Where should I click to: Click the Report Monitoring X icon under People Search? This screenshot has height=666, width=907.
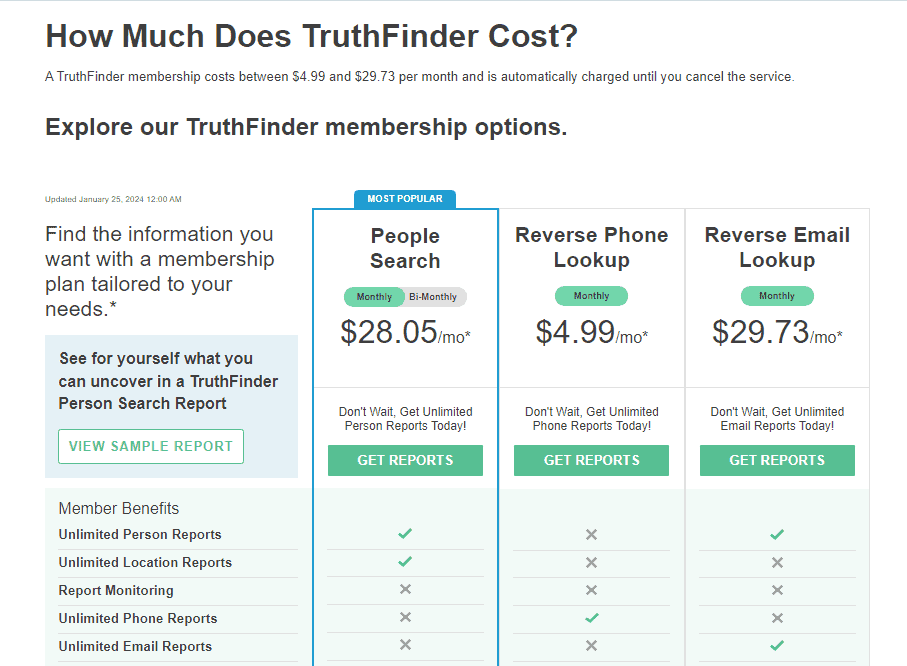coord(405,589)
